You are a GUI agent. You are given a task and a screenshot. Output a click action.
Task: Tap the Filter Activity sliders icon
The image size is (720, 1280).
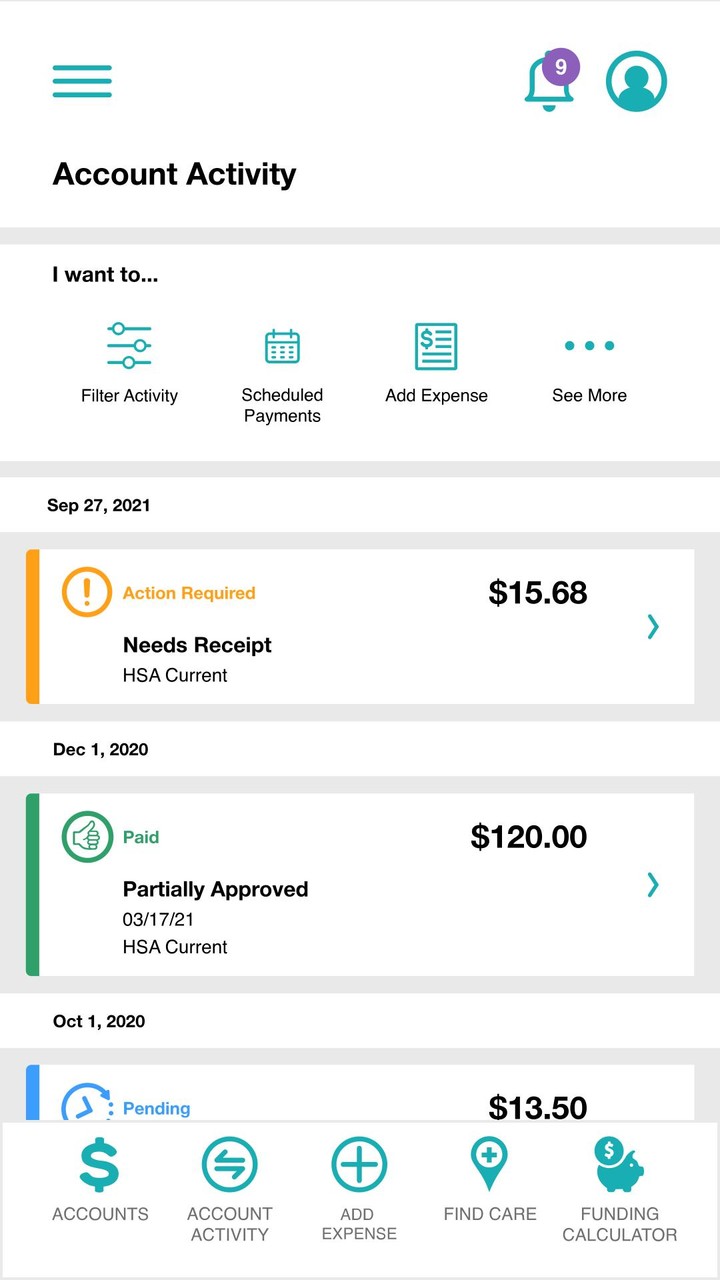(129, 346)
